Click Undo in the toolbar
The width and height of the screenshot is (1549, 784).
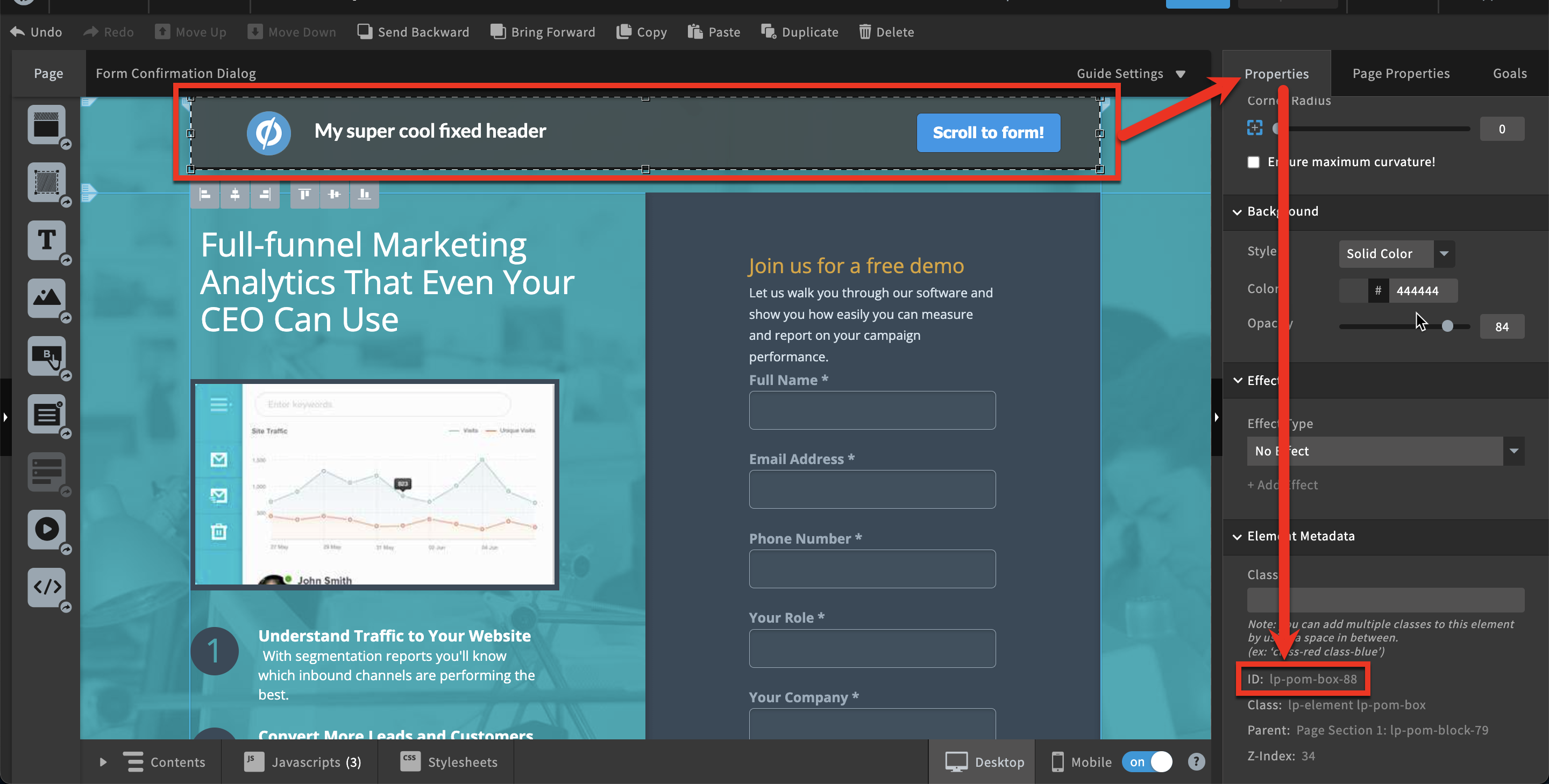click(x=36, y=32)
